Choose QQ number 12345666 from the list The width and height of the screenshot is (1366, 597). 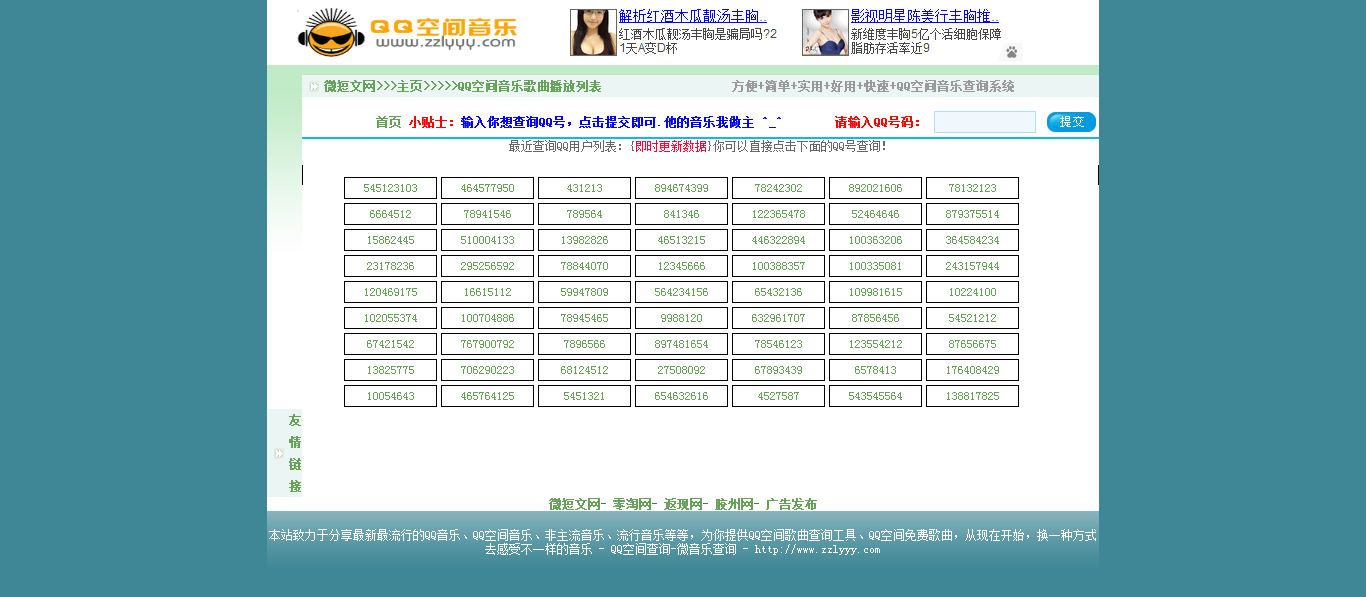tap(681, 266)
